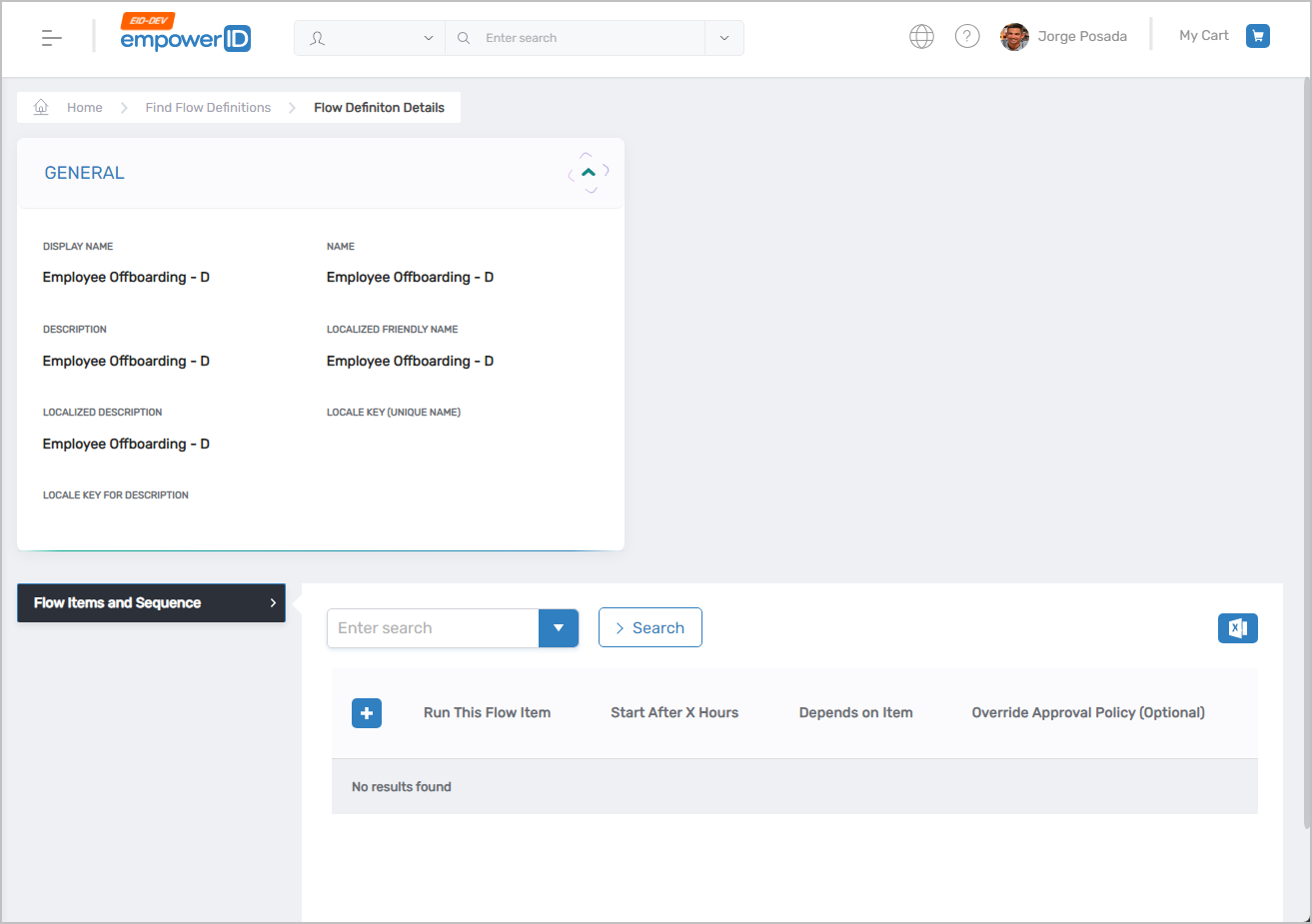Open the help question mark icon
Screen dimensions: 1312x924
coord(966,35)
